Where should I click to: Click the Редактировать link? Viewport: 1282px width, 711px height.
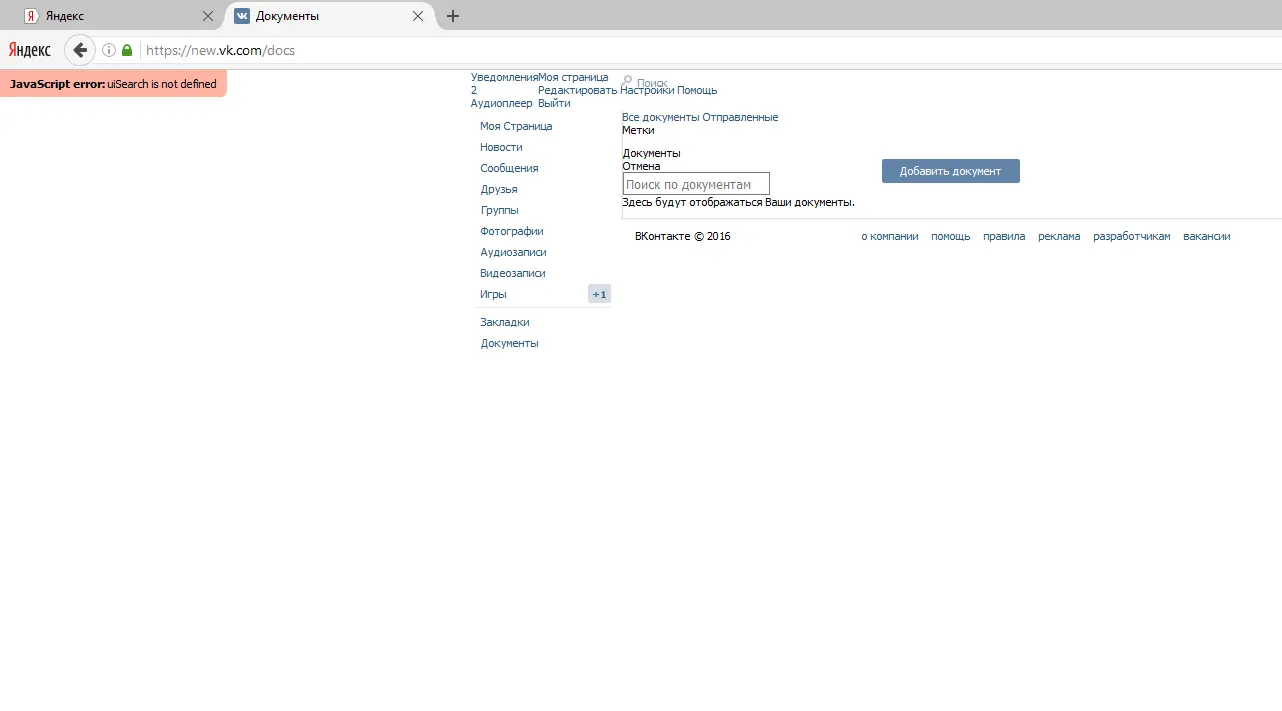577,90
